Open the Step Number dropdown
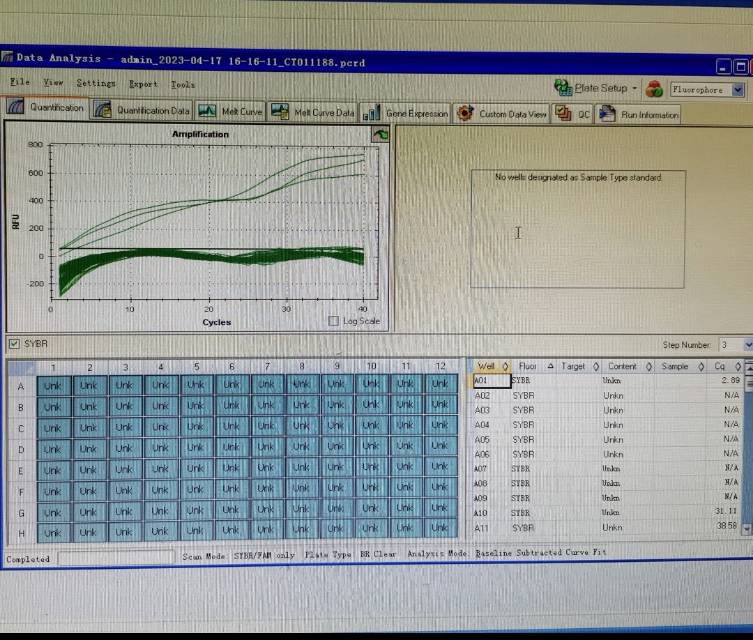The width and height of the screenshot is (753, 640). [x=748, y=345]
